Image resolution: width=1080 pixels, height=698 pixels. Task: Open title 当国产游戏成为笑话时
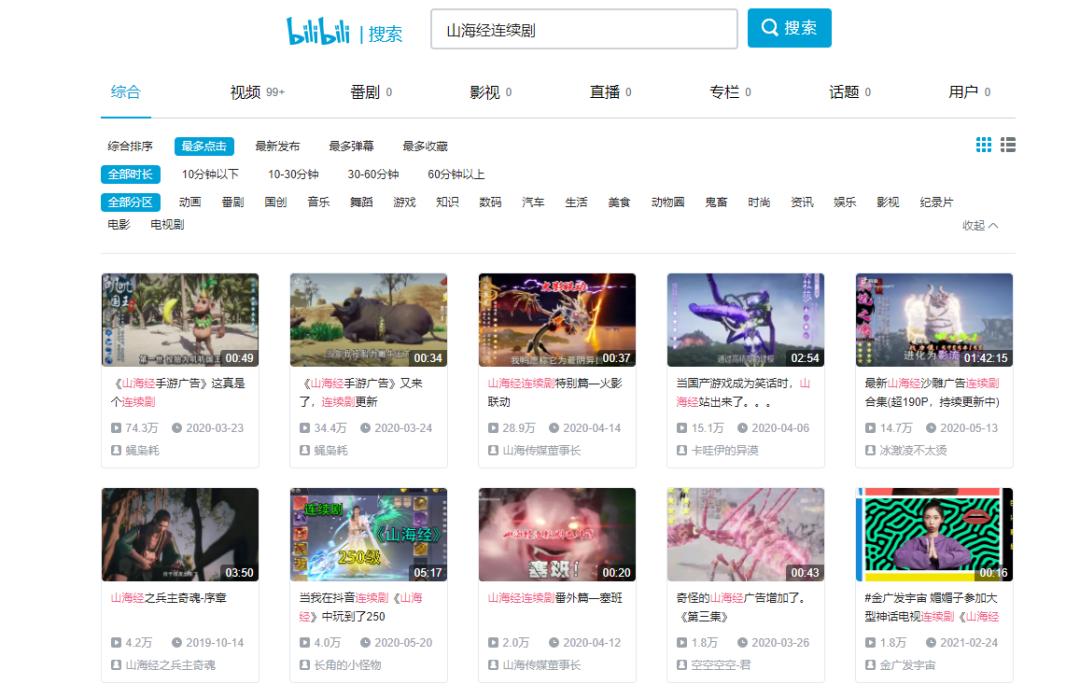743,392
